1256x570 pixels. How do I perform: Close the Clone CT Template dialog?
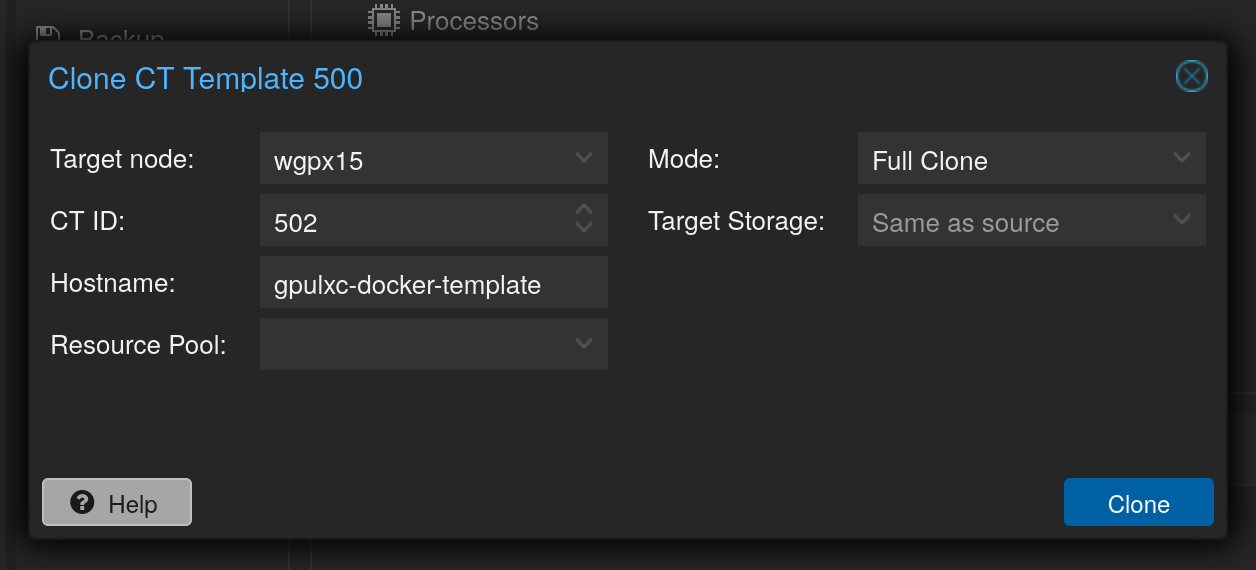[x=1191, y=77]
